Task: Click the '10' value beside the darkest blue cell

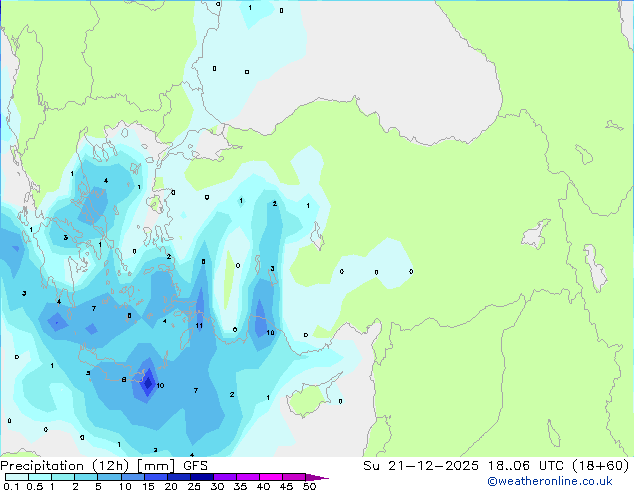Action: coord(160,386)
